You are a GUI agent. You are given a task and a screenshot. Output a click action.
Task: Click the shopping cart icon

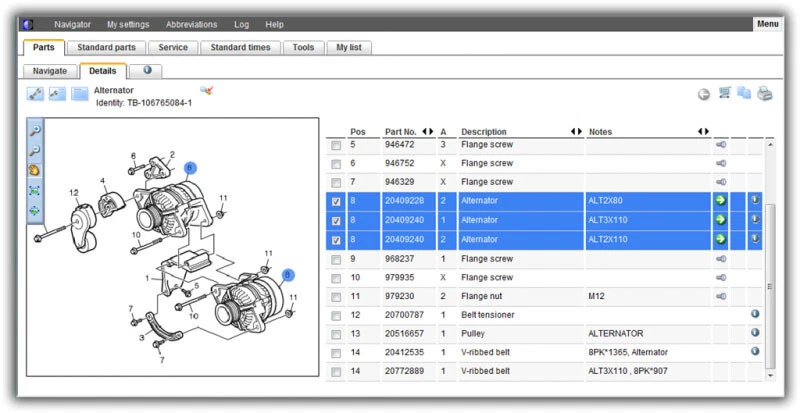[x=724, y=93]
